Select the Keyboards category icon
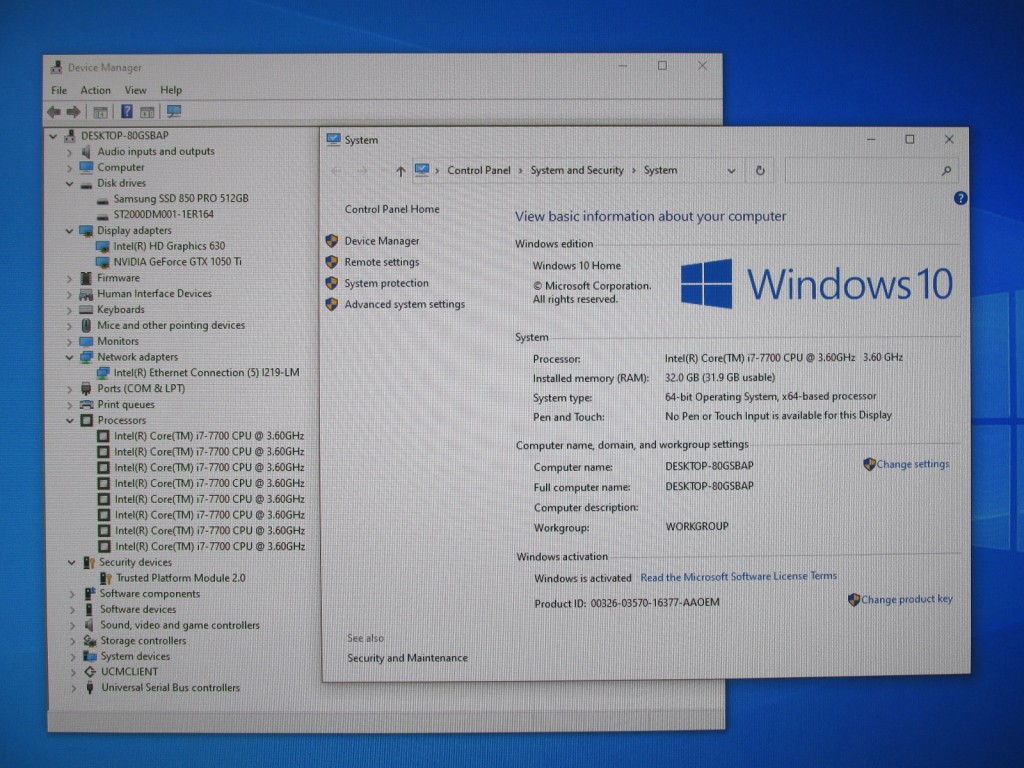The width and height of the screenshot is (1024, 768). (86, 310)
